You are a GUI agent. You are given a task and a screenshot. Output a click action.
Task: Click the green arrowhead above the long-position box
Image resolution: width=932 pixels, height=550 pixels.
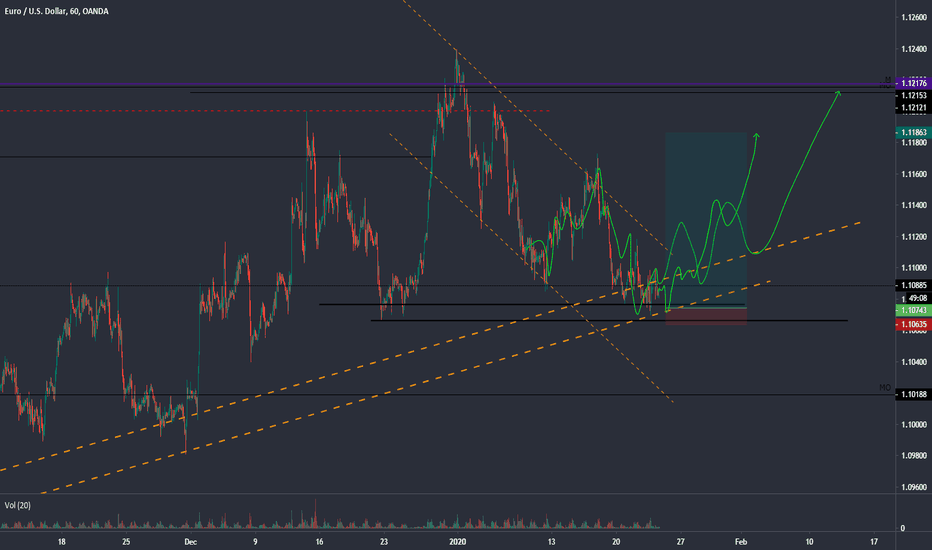(757, 135)
